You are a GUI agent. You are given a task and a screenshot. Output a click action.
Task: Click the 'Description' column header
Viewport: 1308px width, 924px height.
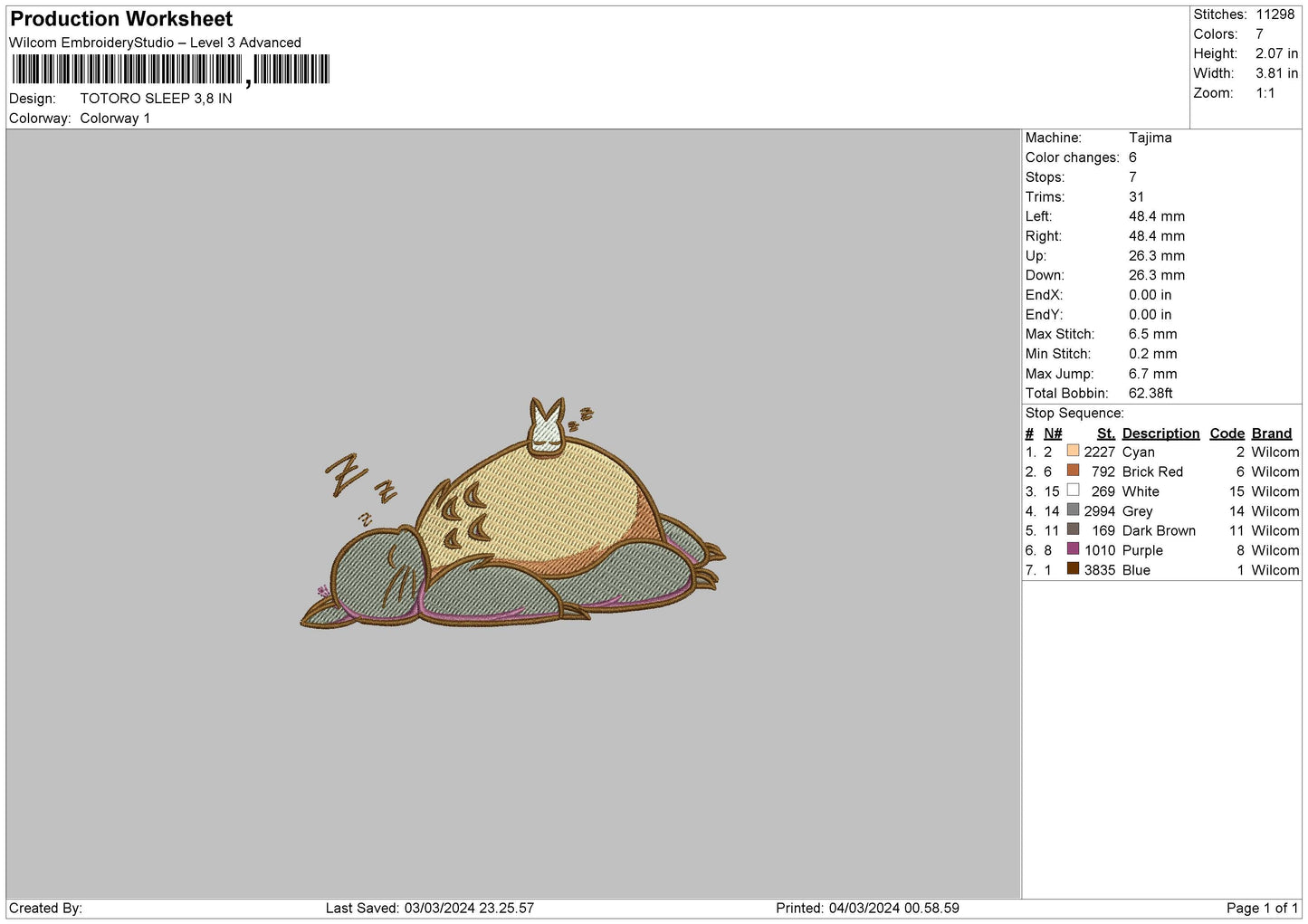[x=1160, y=433]
